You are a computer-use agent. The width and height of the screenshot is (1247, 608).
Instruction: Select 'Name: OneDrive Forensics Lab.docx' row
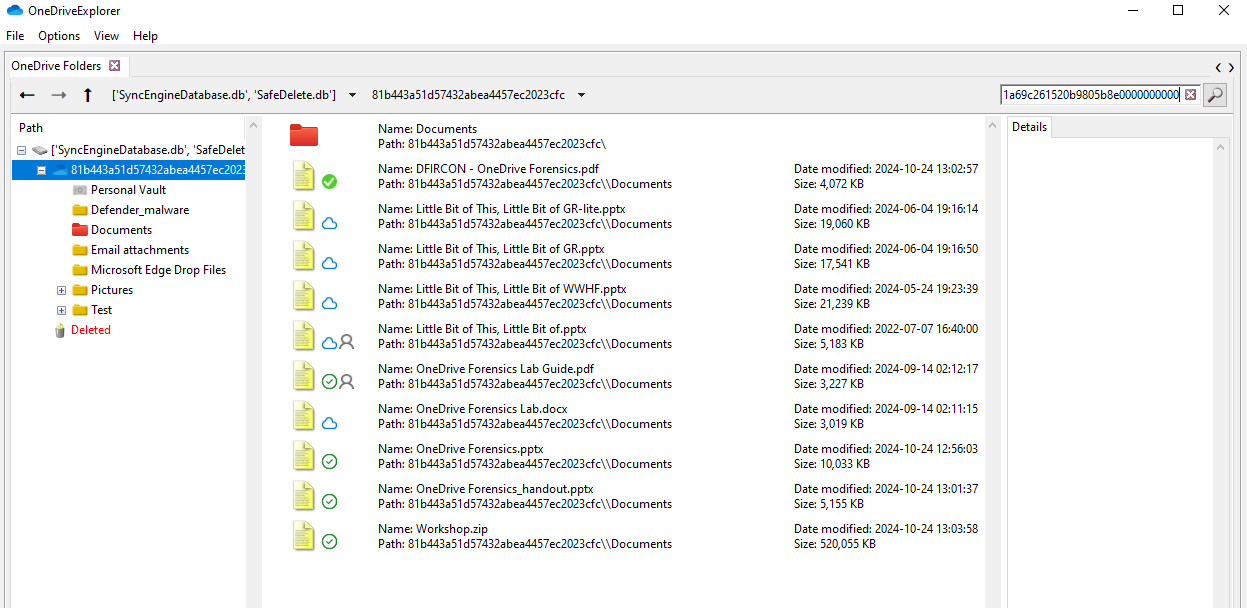tap(473, 409)
